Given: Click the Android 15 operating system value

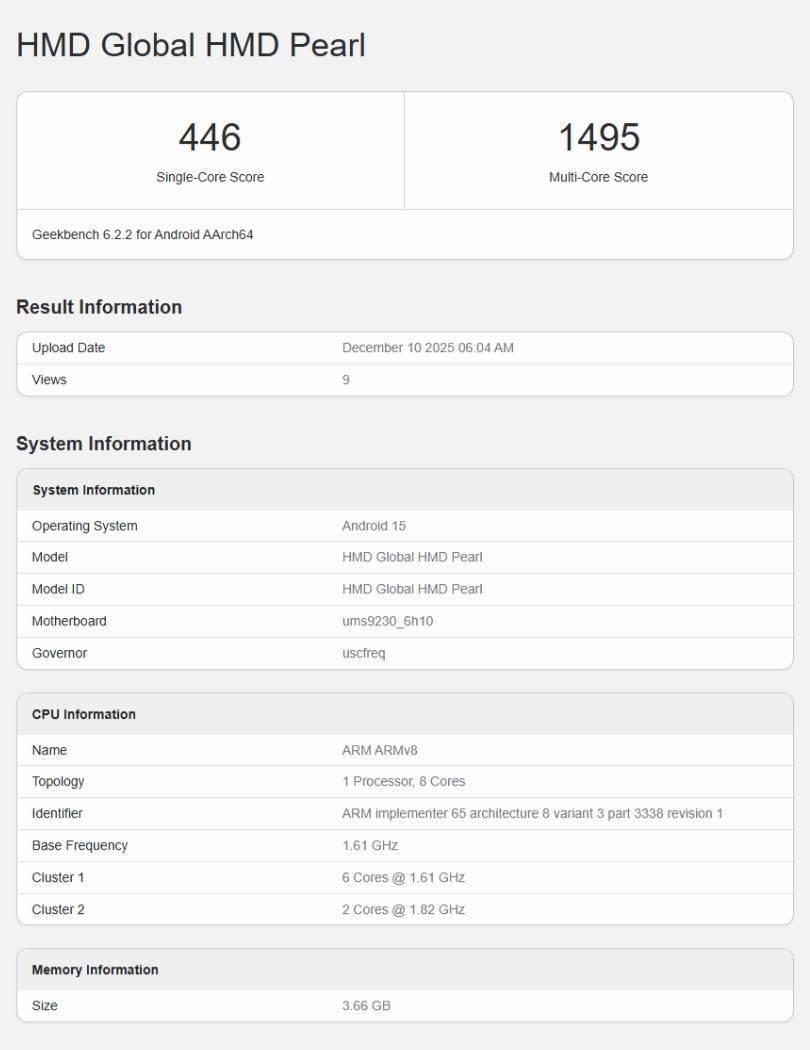Looking at the screenshot, I should pyautogui.click(x=374, y=526).
